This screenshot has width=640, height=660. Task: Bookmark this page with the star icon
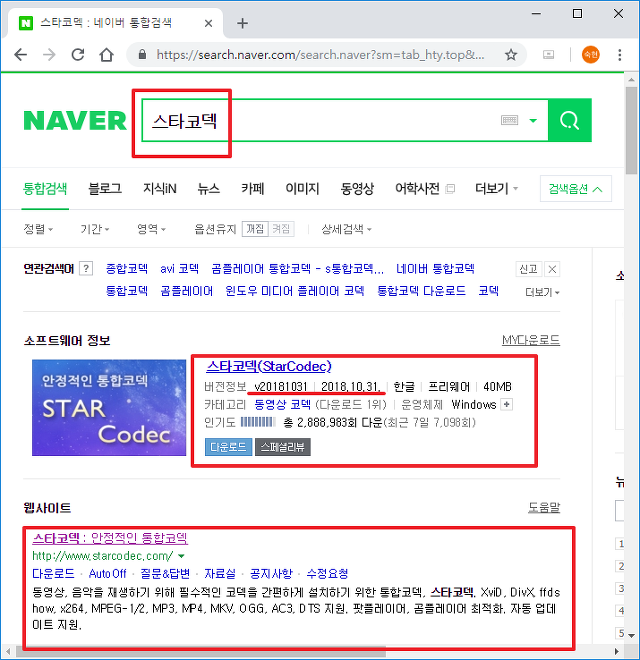tap(511, 55)
